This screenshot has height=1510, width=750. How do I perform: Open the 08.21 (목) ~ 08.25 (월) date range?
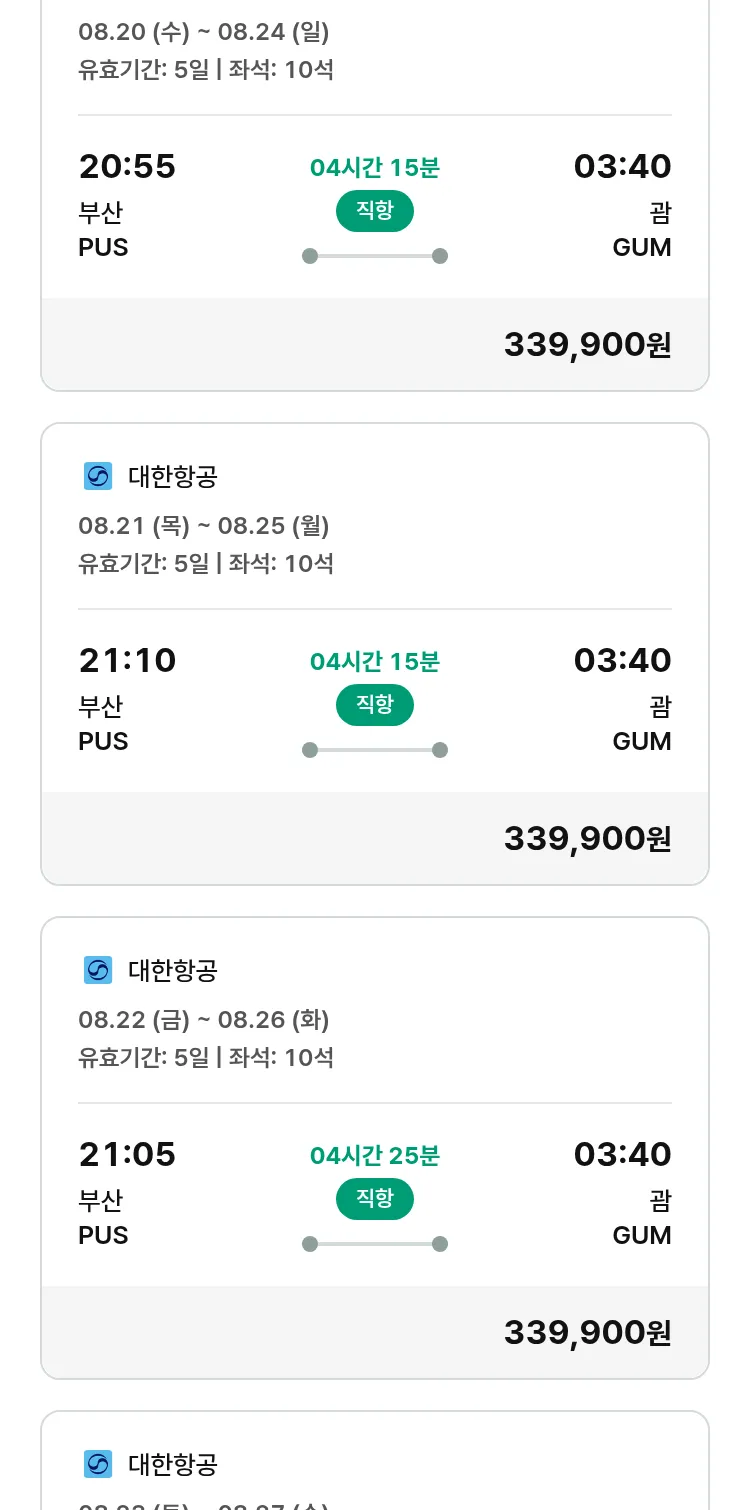tap(204, 526)
